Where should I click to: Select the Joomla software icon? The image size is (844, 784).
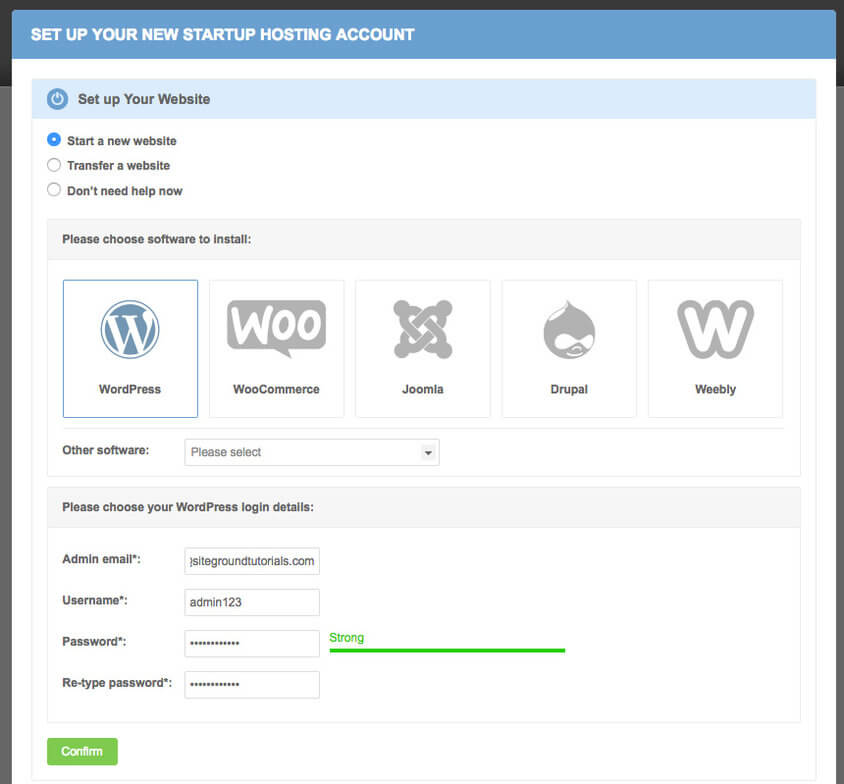point(422,348)
